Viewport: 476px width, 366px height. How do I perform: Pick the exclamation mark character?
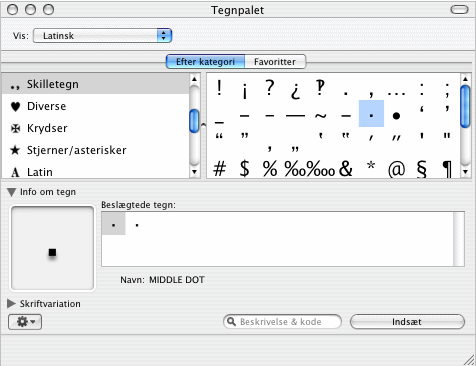tap(219, 88)
